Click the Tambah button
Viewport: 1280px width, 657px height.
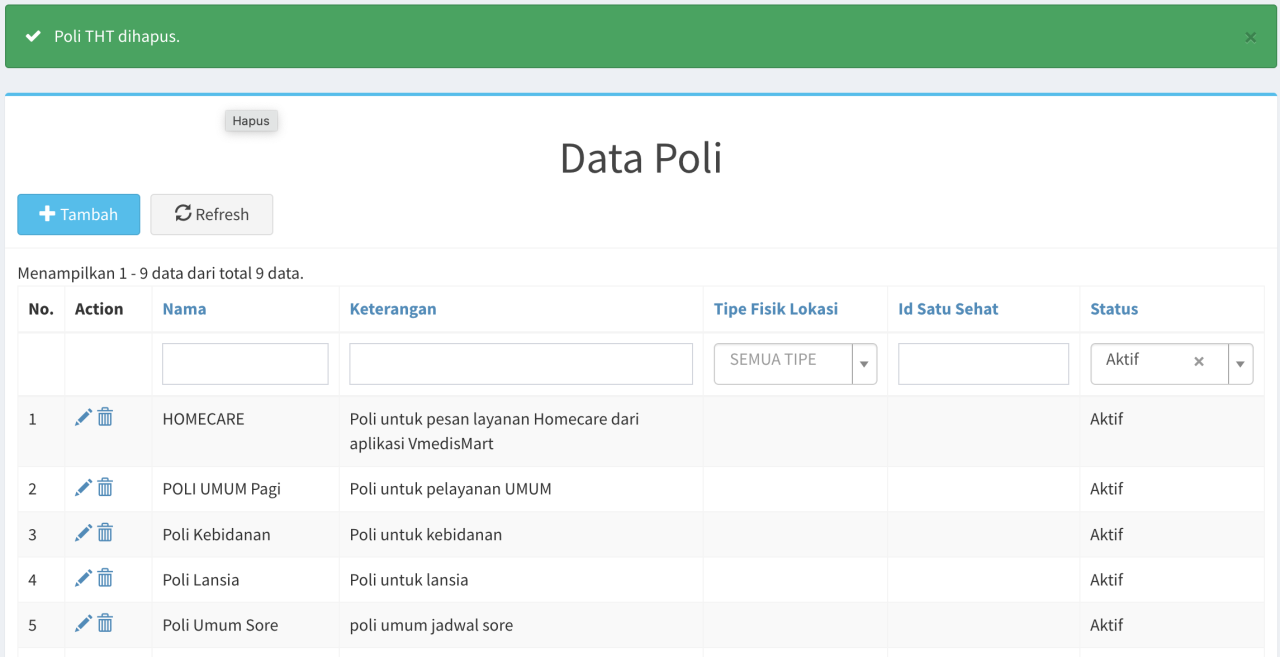click(x=79, y=214)
